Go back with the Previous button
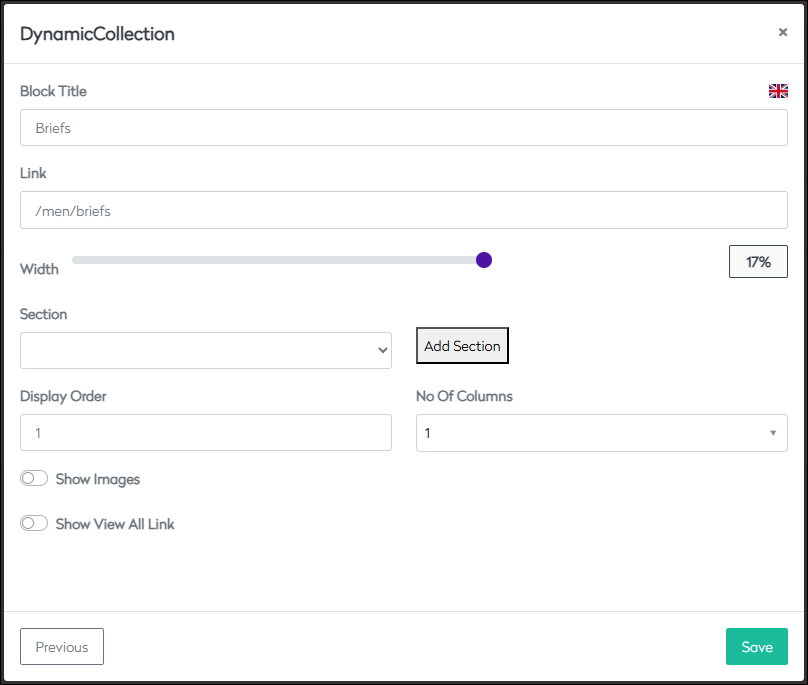This screenshot has height=685, width=808. pos(62,647)
